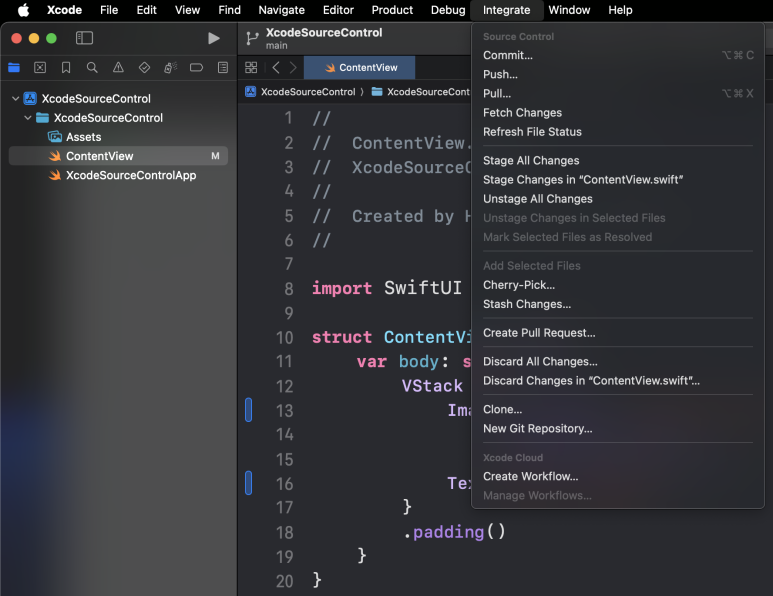The image size is (773, 596).
Task: Choose Cherry-Pick… menu item
Action: [x=618, y=285]
